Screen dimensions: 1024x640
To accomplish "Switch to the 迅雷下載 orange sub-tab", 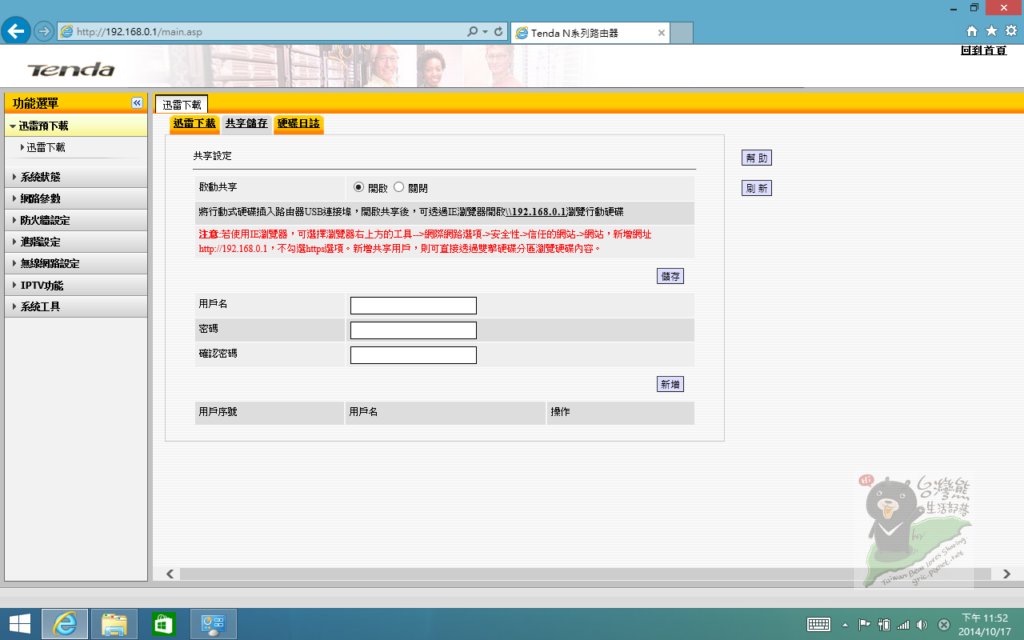I will 194,123.
